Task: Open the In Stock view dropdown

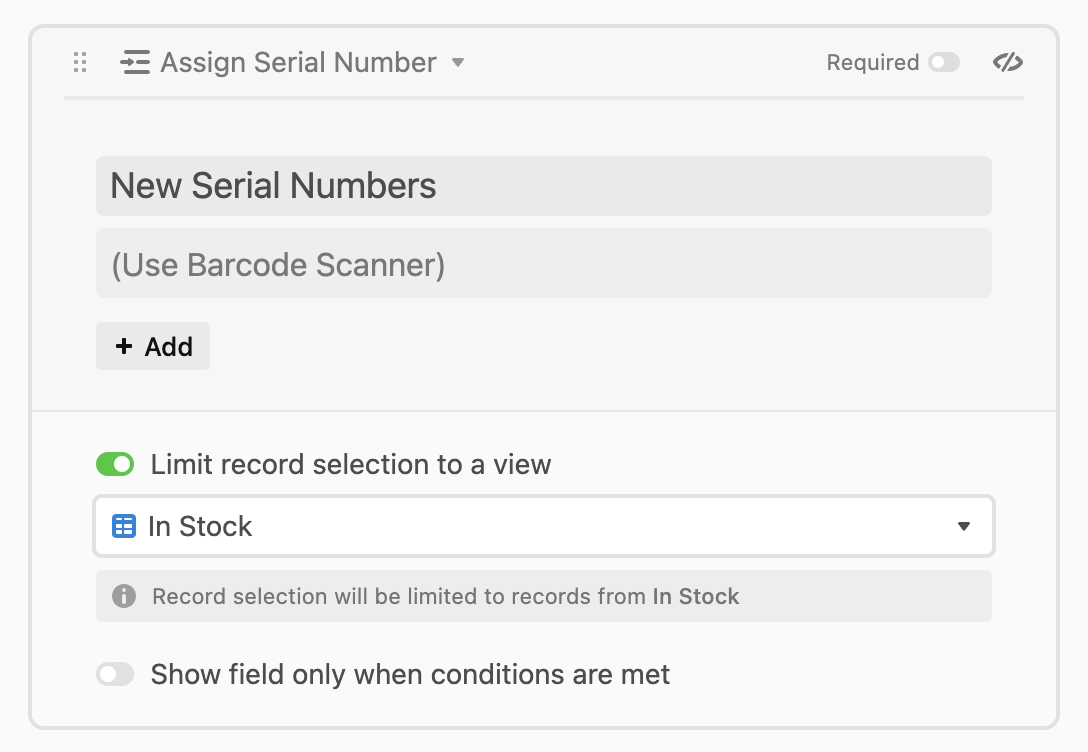Action: pyautogui.click(x=544, y=527)
